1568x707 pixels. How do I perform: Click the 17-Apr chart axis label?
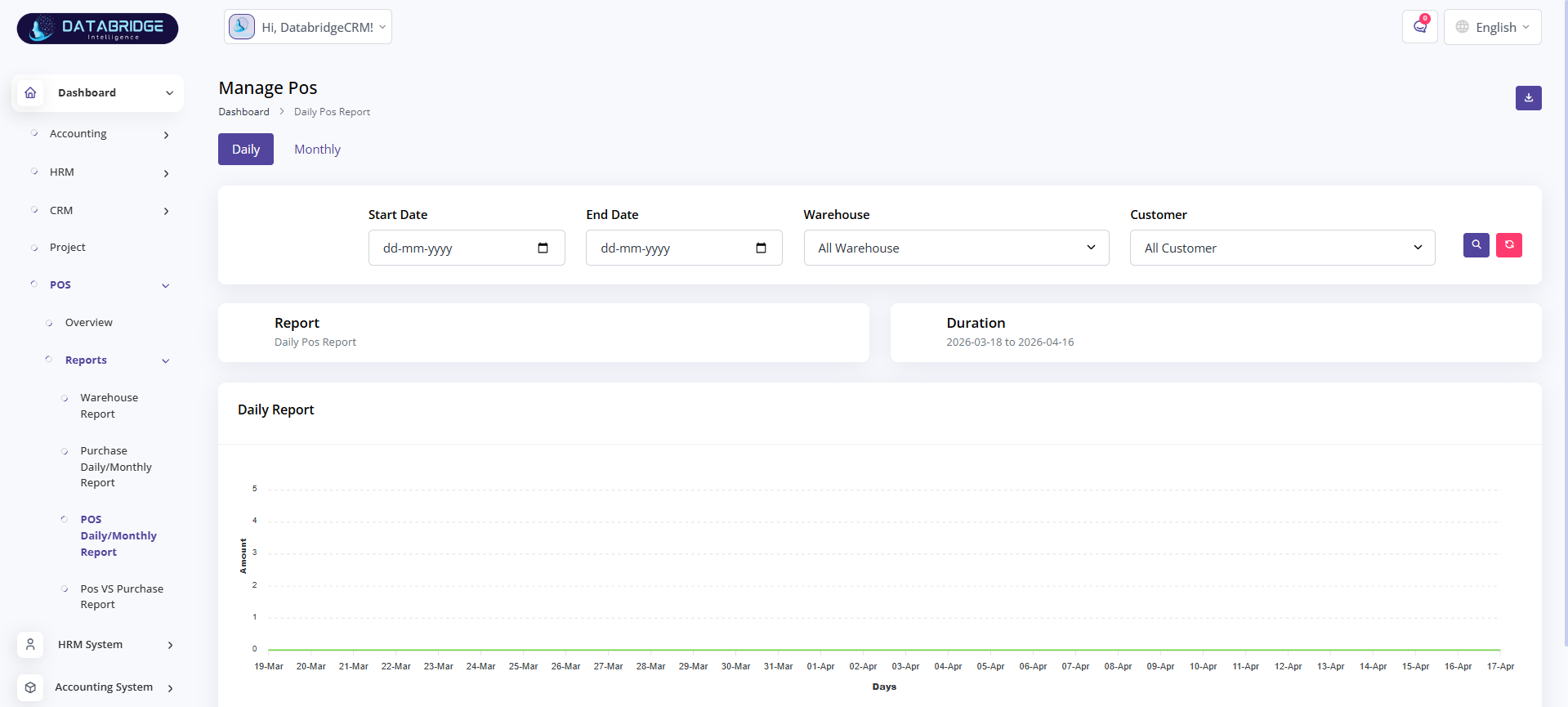click(1500, 667)
